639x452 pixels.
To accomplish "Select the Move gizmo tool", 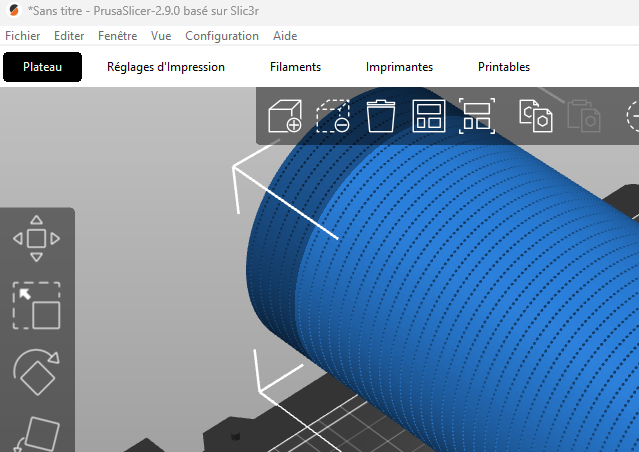I will pos(36,239).
